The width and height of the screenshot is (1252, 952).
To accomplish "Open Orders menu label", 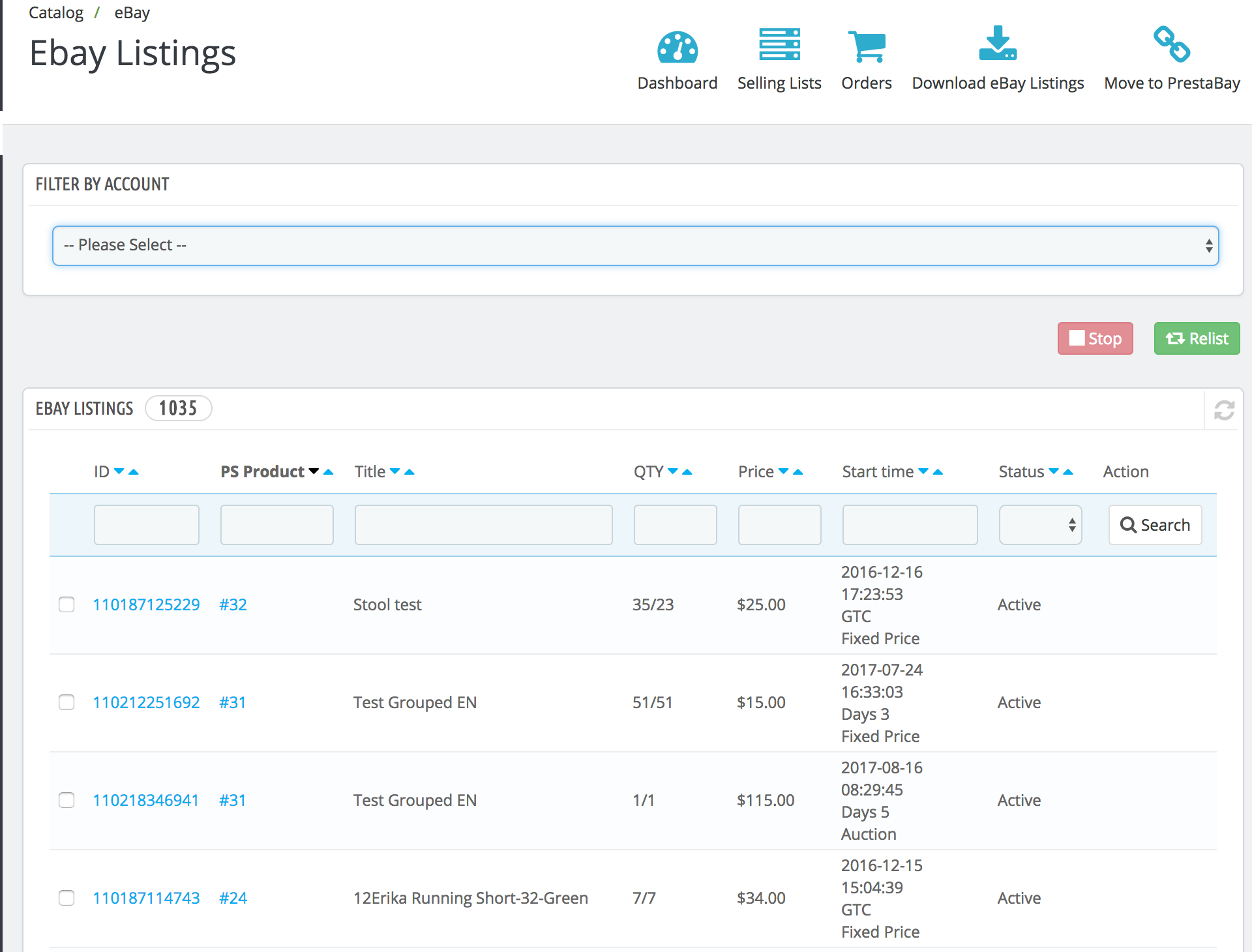I will pyautogui.click(x=867, y=83).
